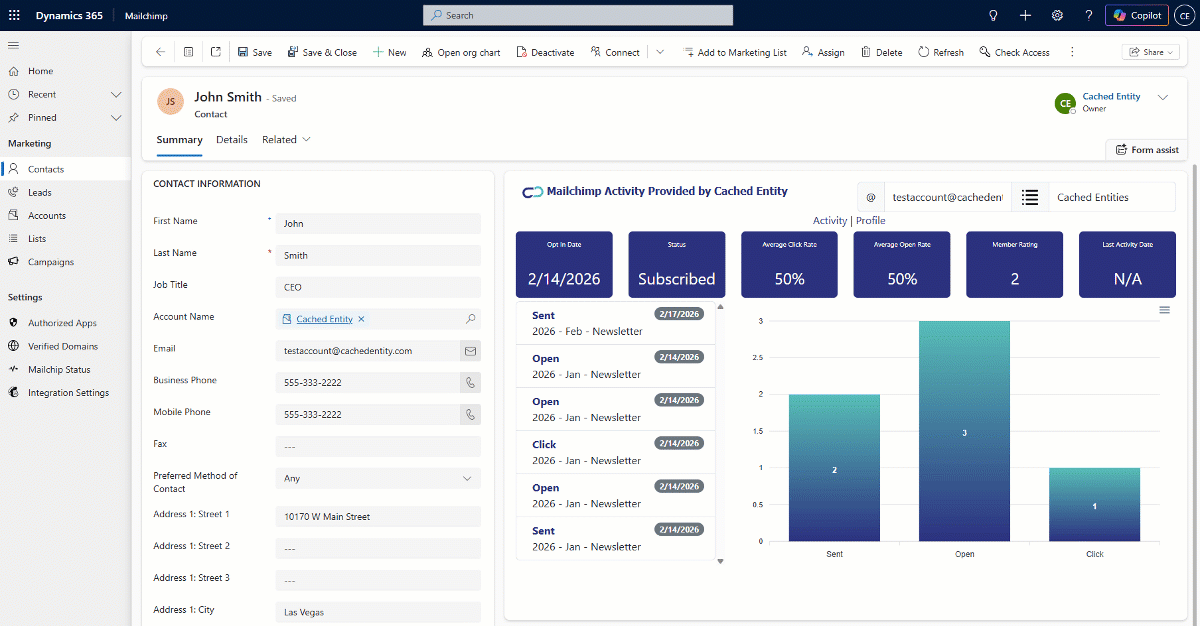Open more commands overflow ellipsis
The height and width of the screenshot is (626, 1200).
tap(1072, 52)
